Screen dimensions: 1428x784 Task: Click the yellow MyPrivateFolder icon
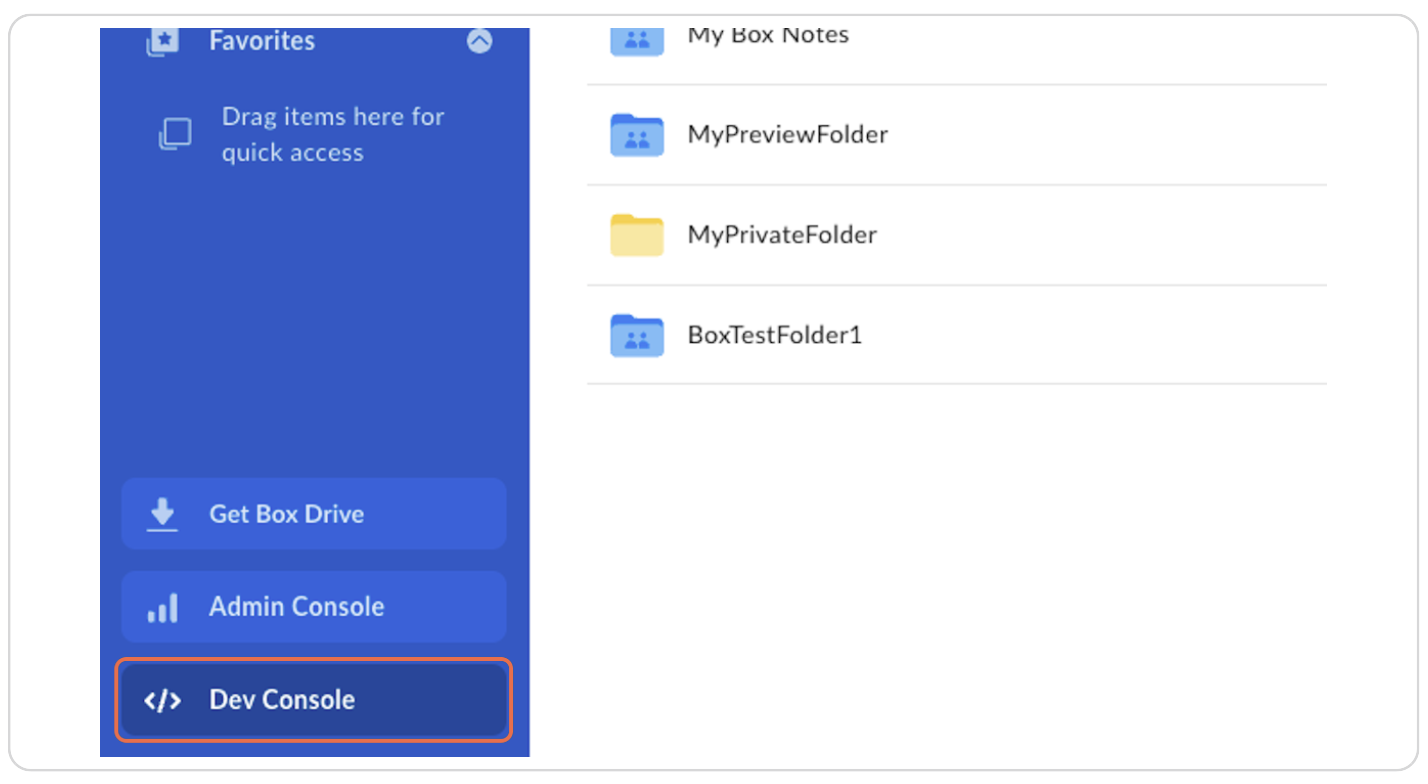click(637, 235)
